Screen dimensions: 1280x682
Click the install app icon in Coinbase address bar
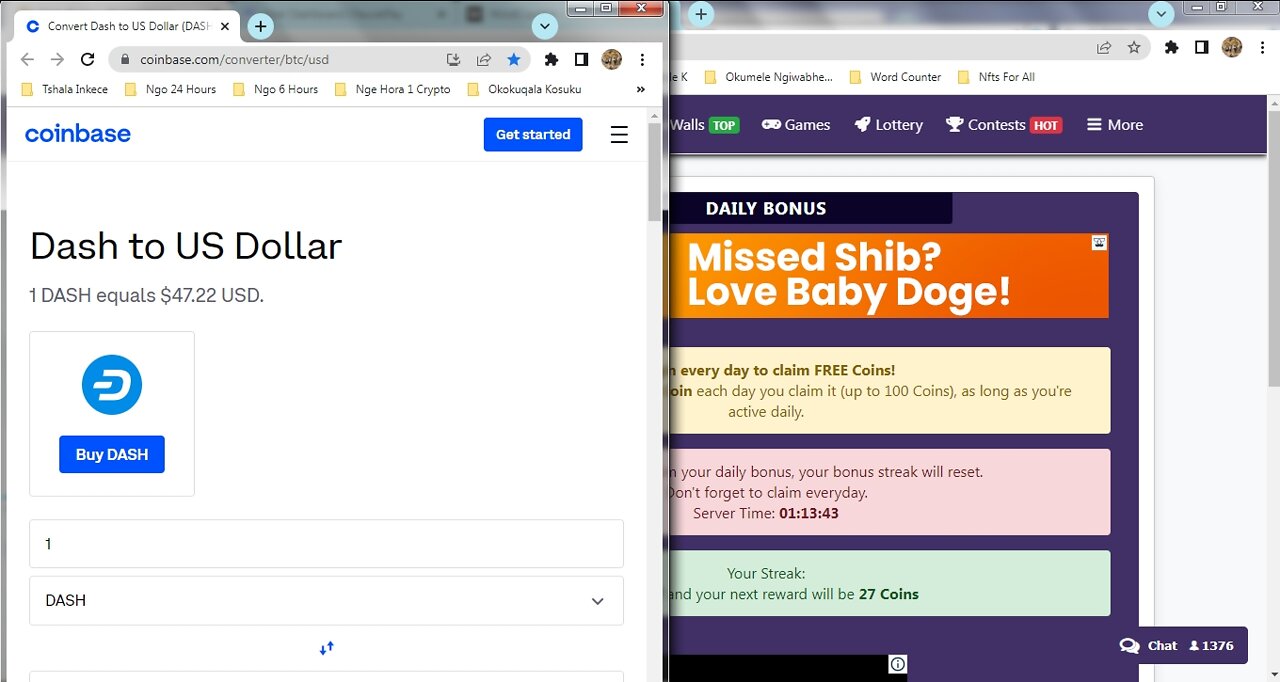click(454, 60)
